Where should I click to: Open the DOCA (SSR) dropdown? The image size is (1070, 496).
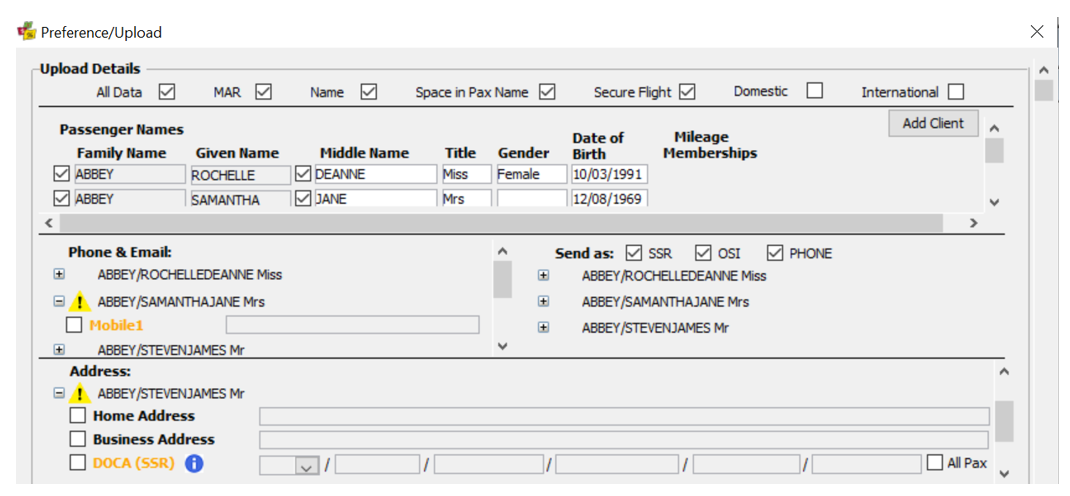[x=306, y=465]
